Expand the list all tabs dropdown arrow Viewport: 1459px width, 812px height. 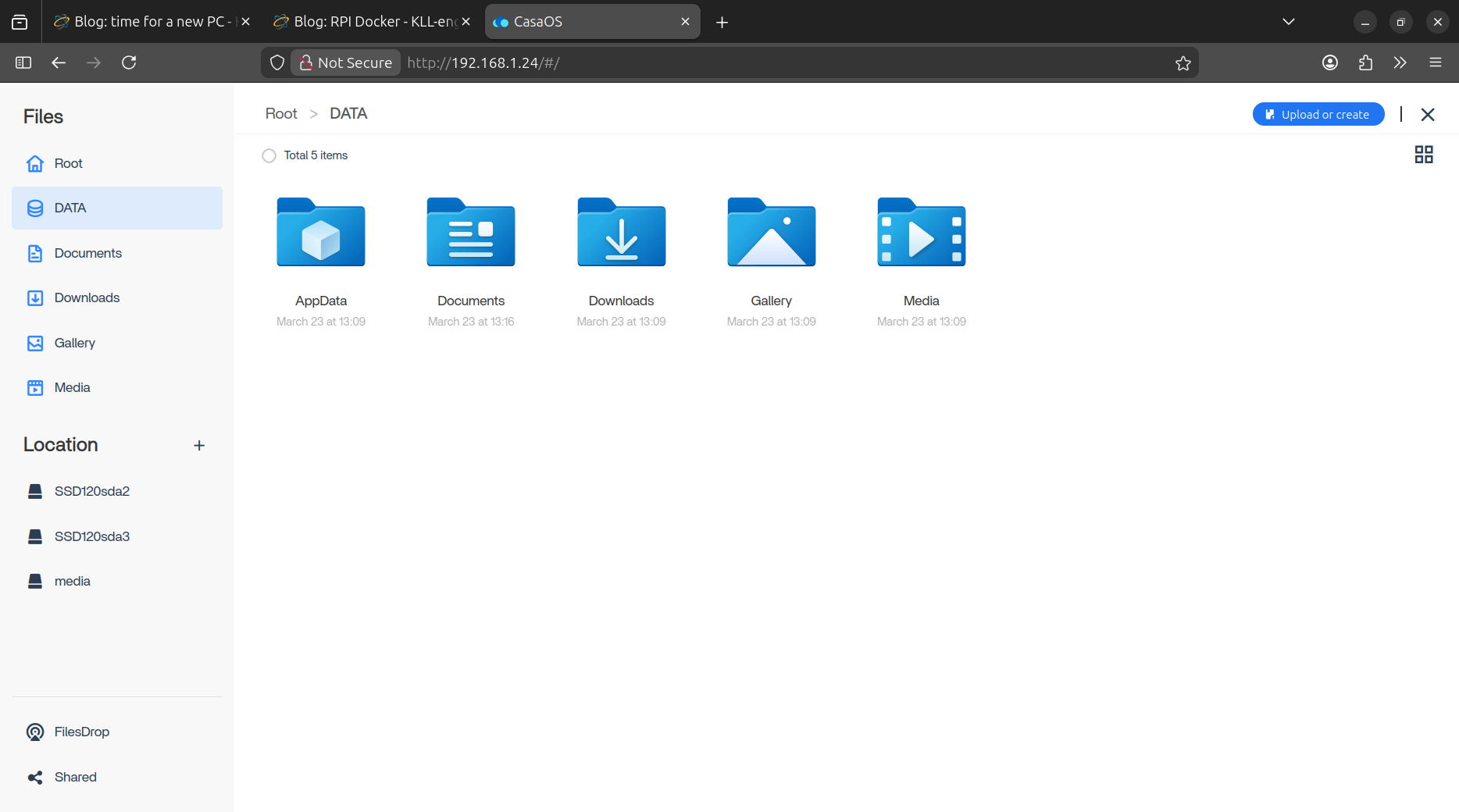[x=1289, y=22]
